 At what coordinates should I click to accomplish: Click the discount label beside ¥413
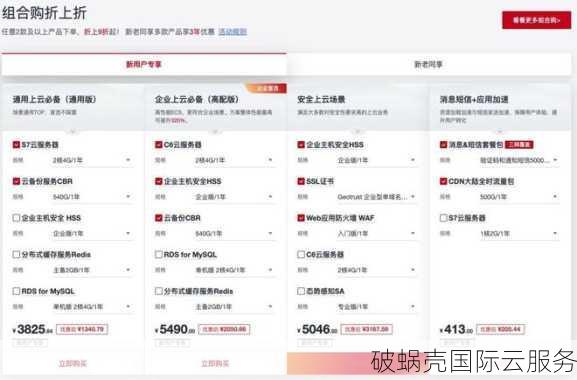click(x=500, y=329)
